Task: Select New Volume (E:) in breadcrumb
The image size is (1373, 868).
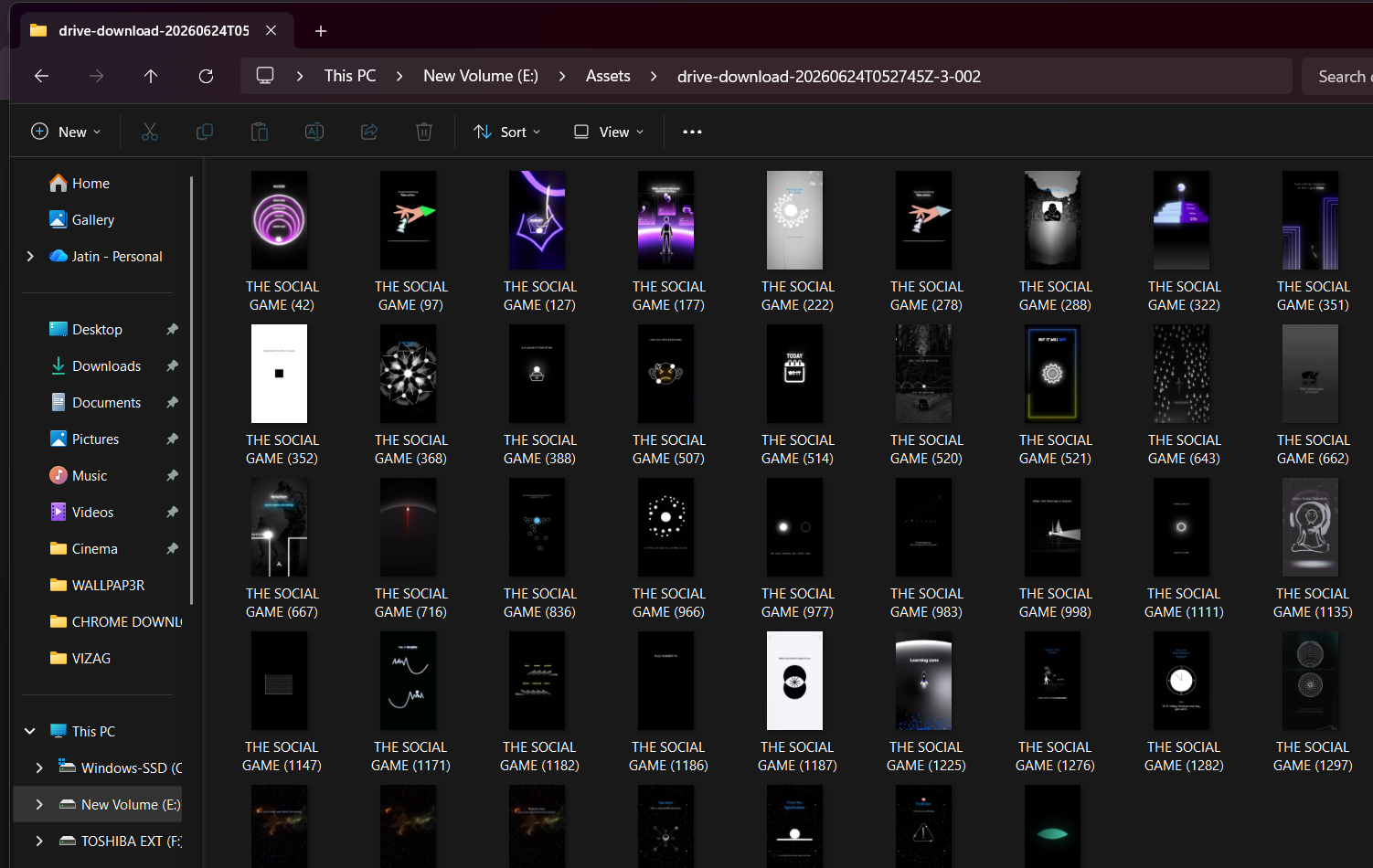Action: 481,76
